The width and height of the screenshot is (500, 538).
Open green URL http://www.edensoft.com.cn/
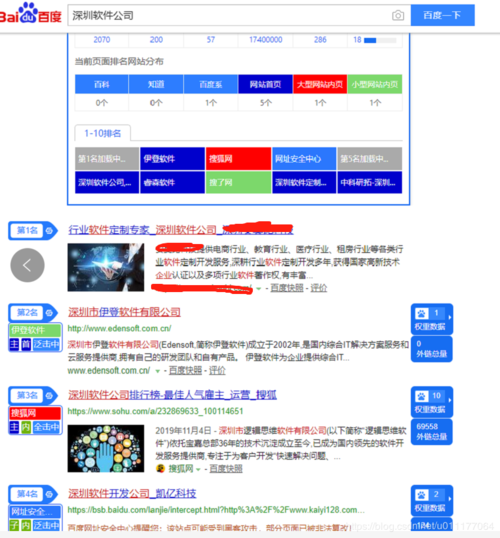coord(119,328)
